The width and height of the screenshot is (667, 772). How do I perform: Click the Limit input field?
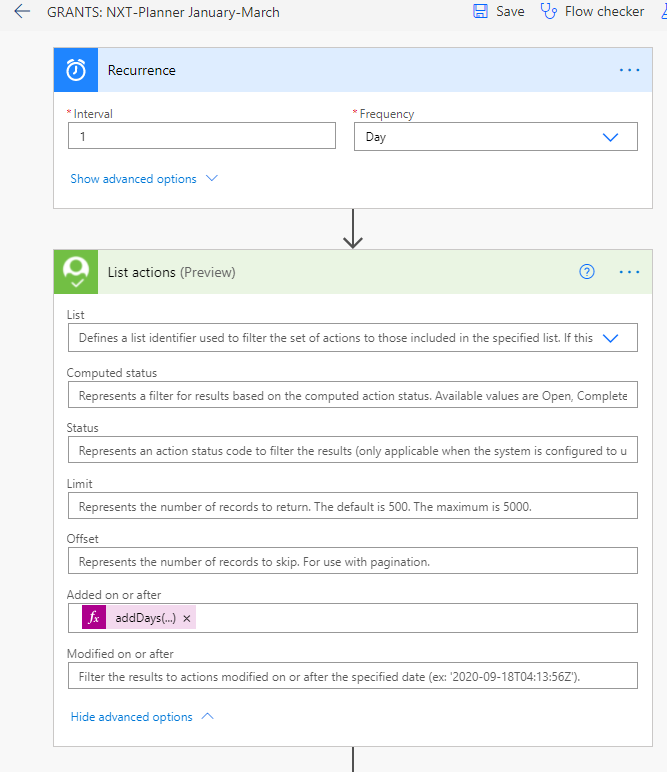[352, 506]
